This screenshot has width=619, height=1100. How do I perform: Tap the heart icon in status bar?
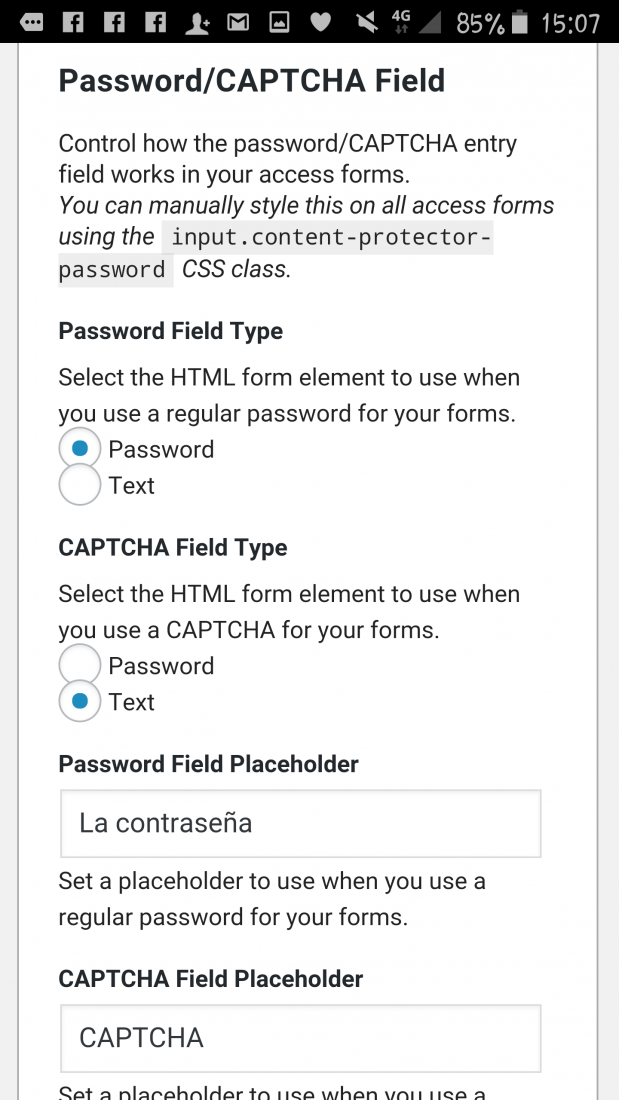(321, 23)
